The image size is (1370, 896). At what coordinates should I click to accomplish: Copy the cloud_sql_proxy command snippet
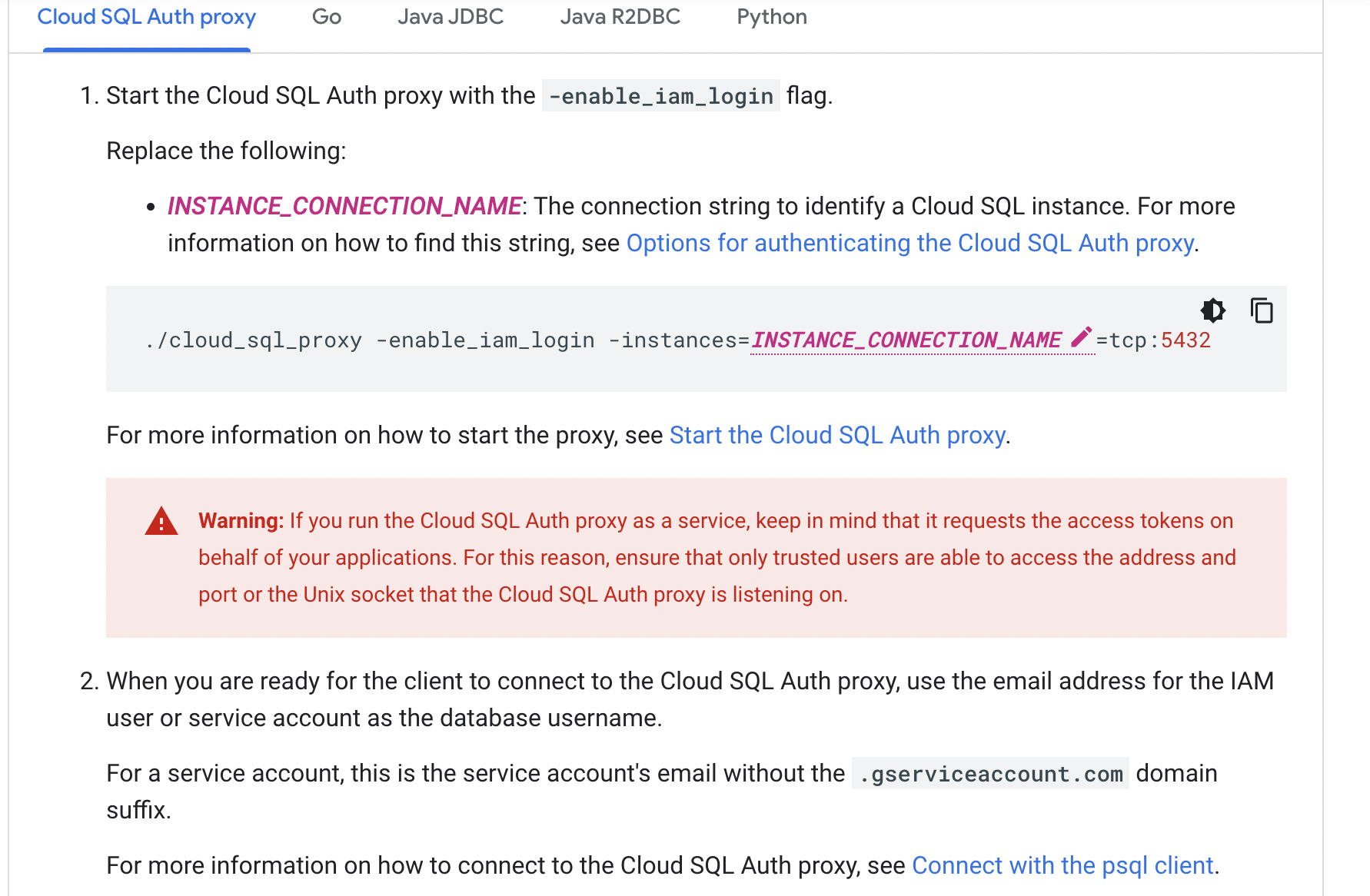[1262, 311]
